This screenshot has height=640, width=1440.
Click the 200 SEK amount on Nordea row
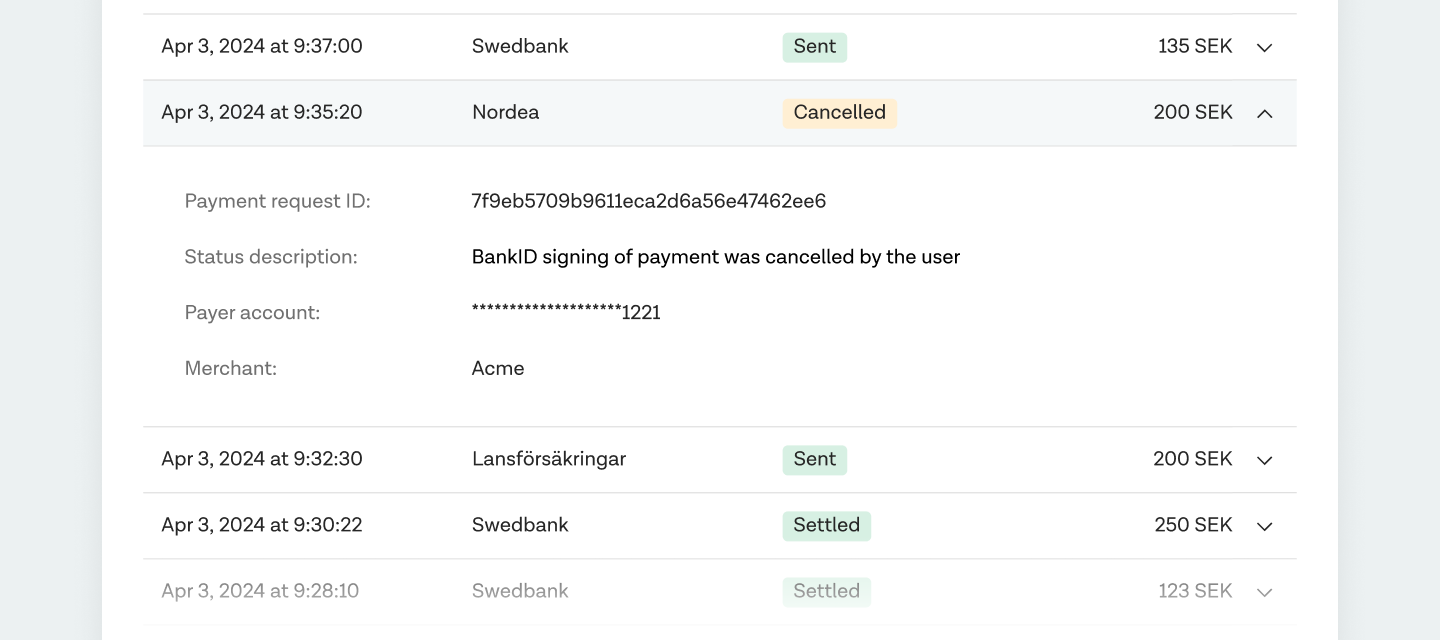tap(1192, 113)
